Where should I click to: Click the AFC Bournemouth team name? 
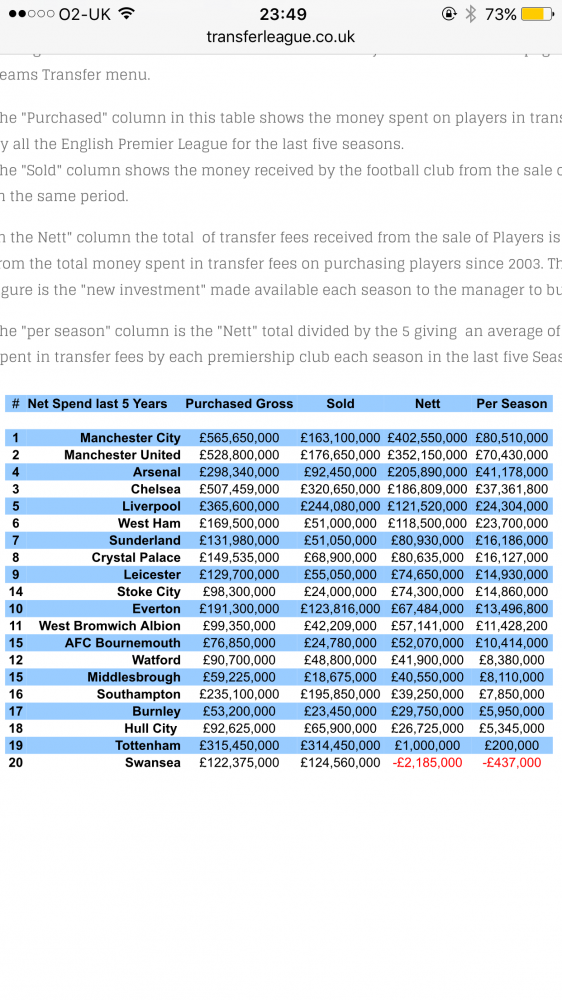point(122,643)
